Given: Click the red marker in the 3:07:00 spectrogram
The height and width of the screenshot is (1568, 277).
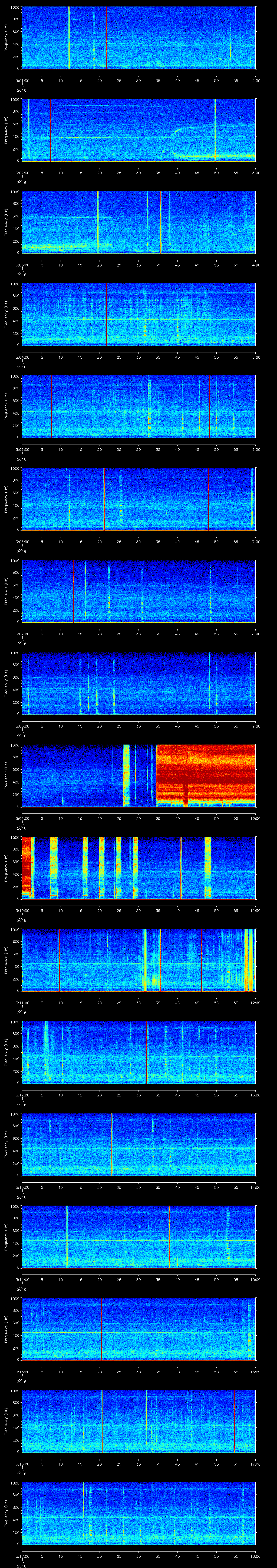Looking at the screenshot, I should (73, 591).
